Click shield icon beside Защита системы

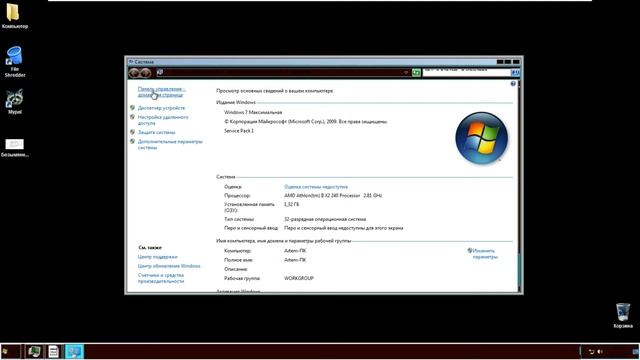(x=132, y=132)
